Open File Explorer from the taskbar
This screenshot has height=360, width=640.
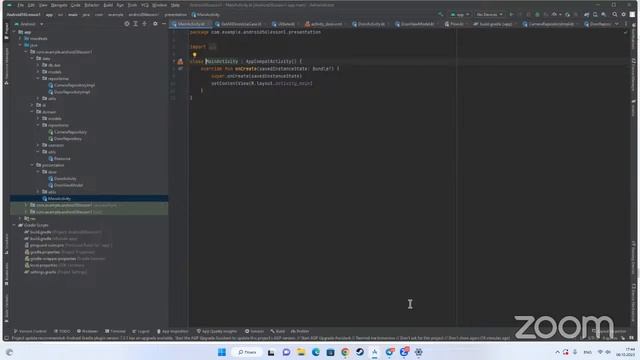point(301,352)
